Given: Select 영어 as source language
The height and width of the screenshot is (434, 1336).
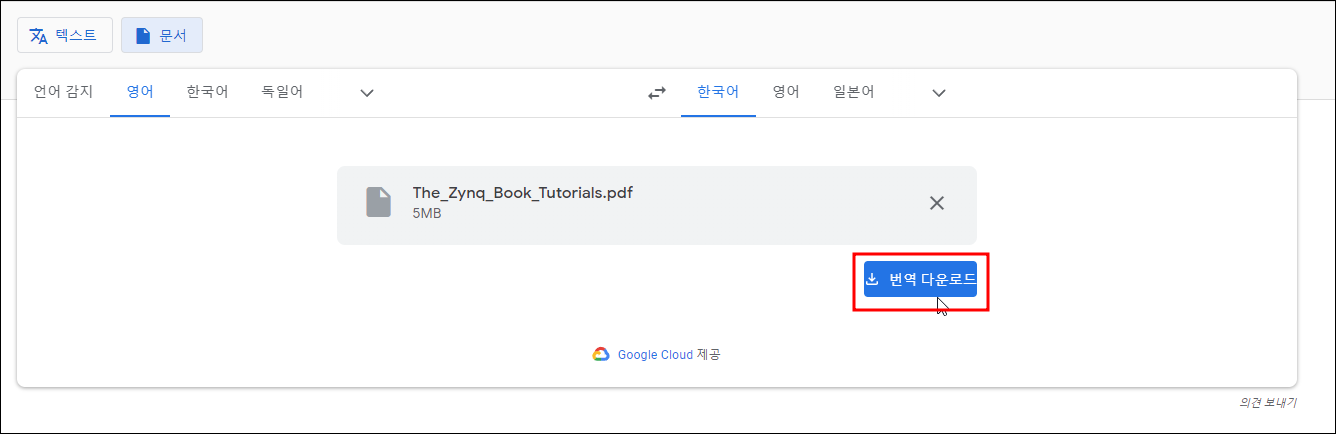Looking at the screenshot, I should pos(140,92).
